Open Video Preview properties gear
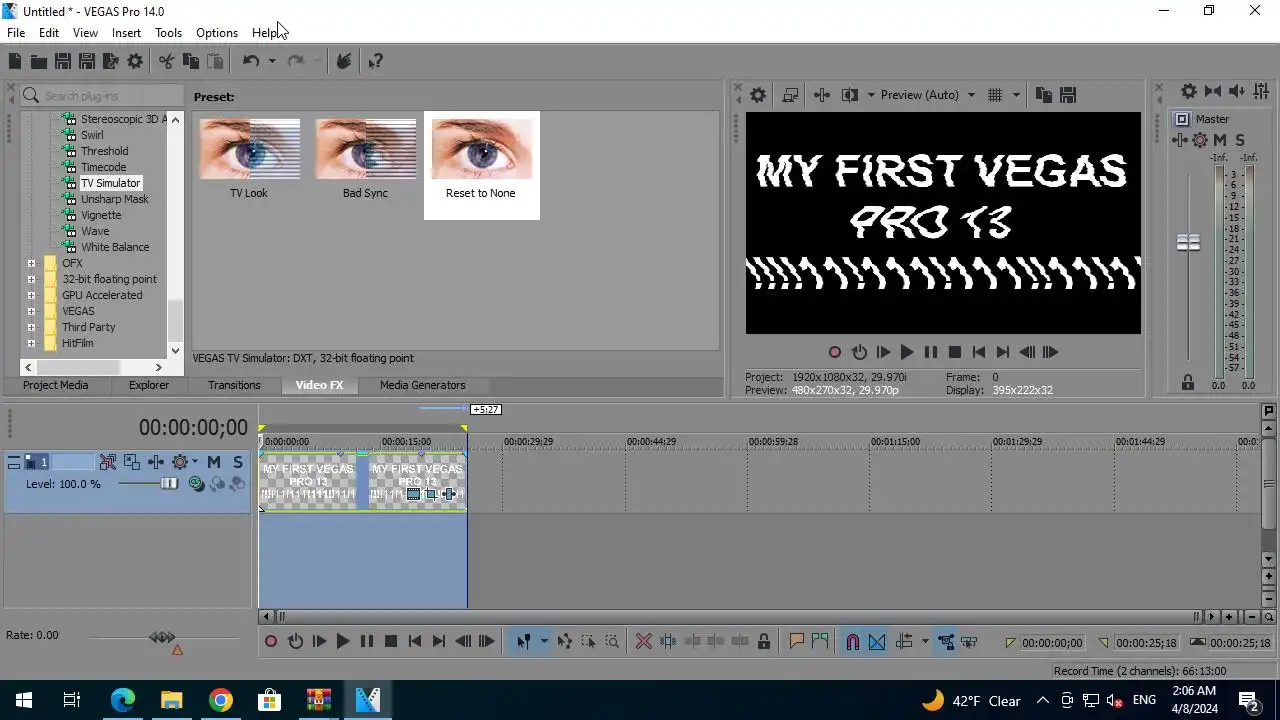This screenshot has width=1280, height=720. [x=758, y=95]
